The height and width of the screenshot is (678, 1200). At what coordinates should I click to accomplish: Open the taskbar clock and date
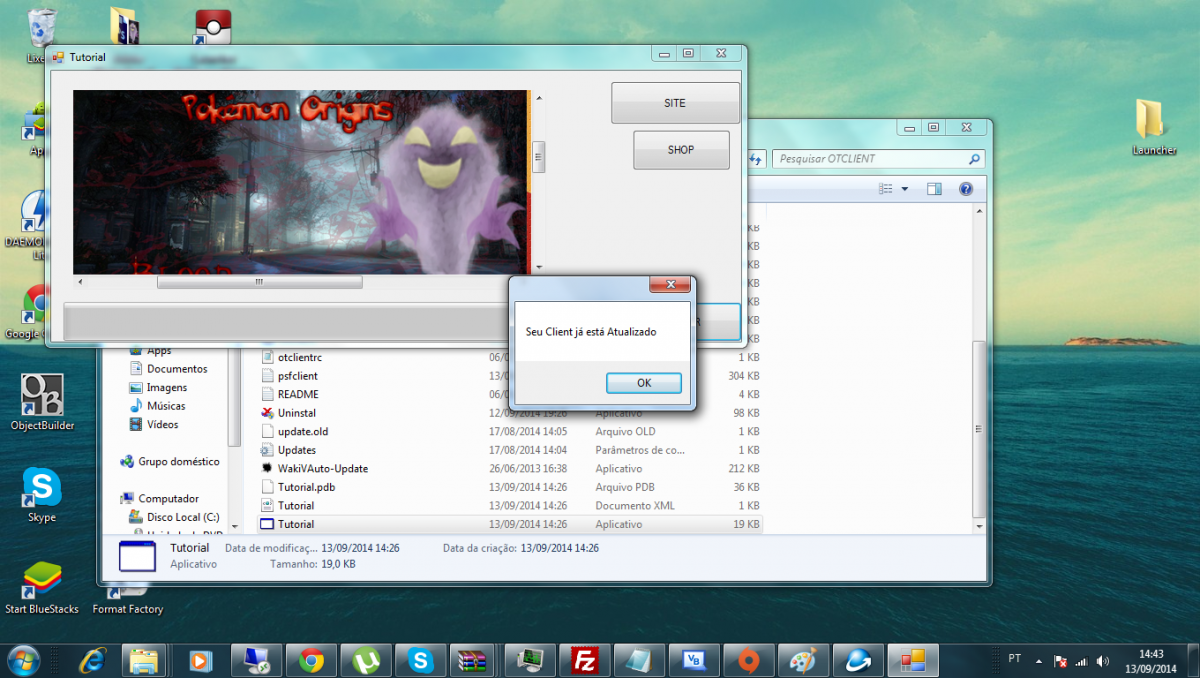pos(1152,660)
